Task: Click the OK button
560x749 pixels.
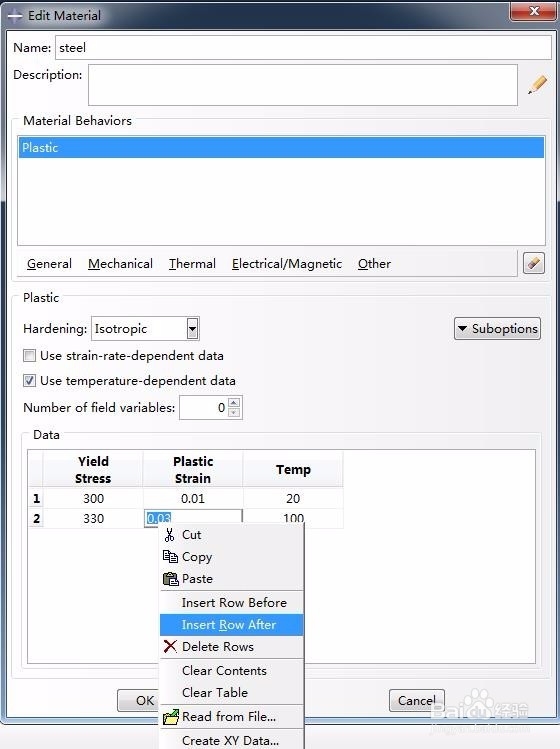Action: pyautogui.click(x=139, y=700)
